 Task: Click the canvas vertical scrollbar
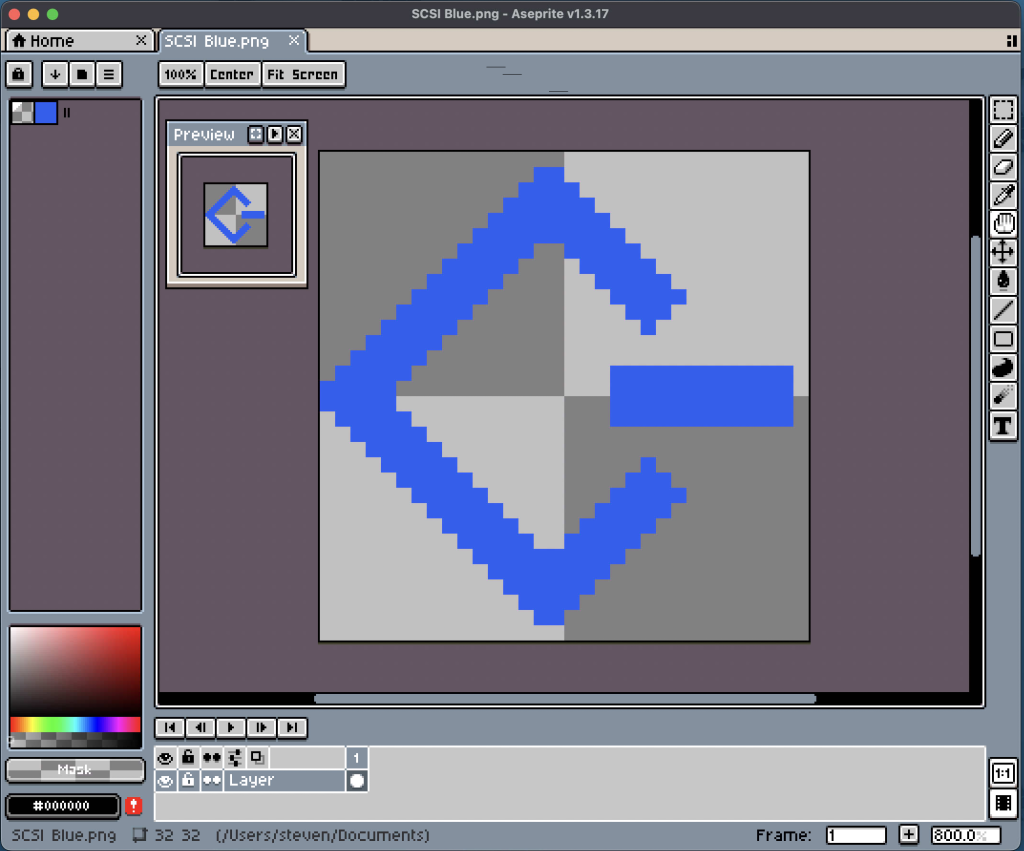[976, 396]
